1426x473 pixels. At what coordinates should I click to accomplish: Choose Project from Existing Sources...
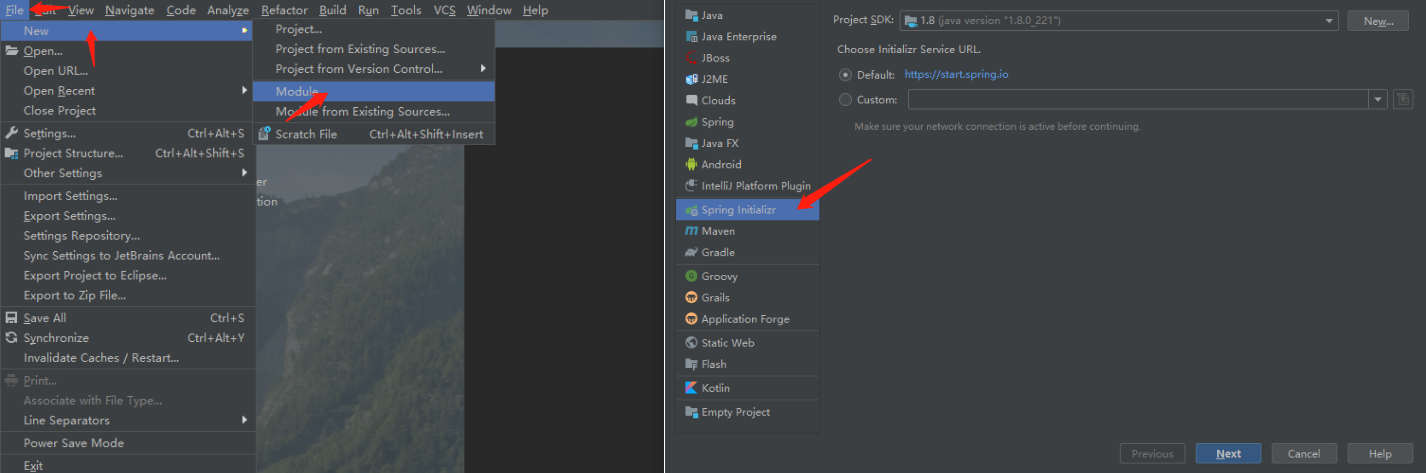point(373,49)
